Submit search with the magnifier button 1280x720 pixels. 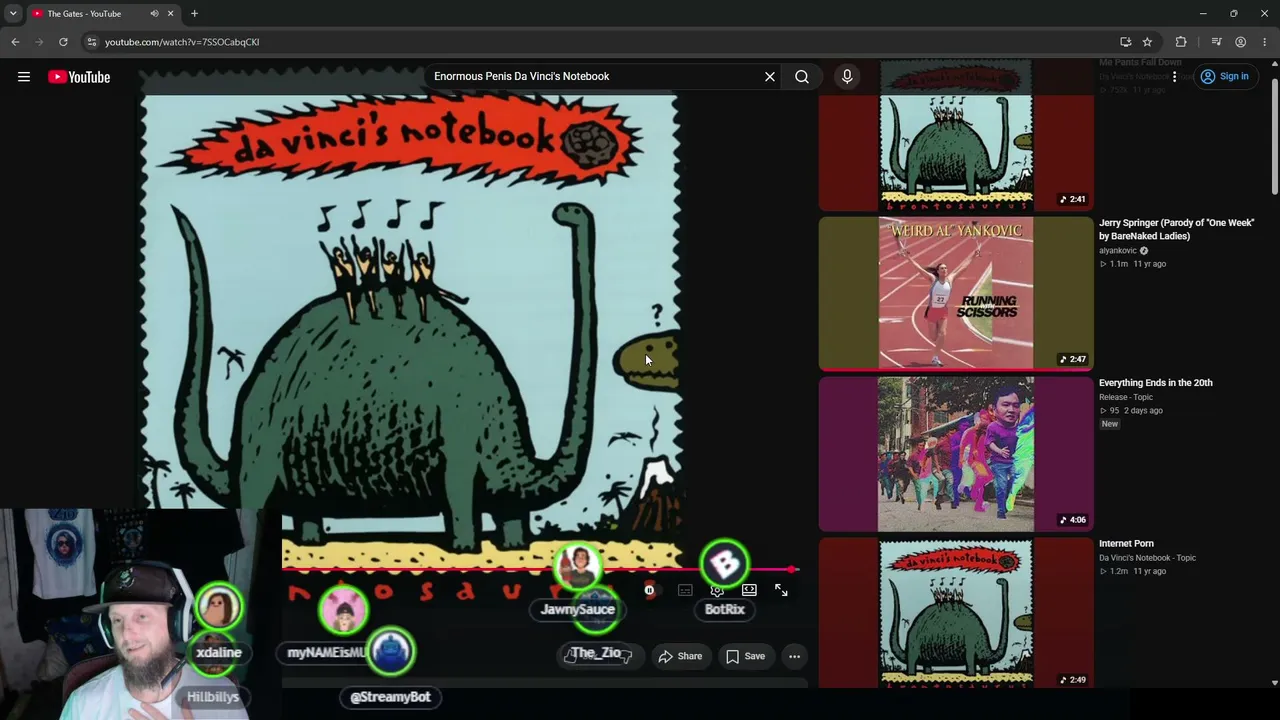click(802, 77)
